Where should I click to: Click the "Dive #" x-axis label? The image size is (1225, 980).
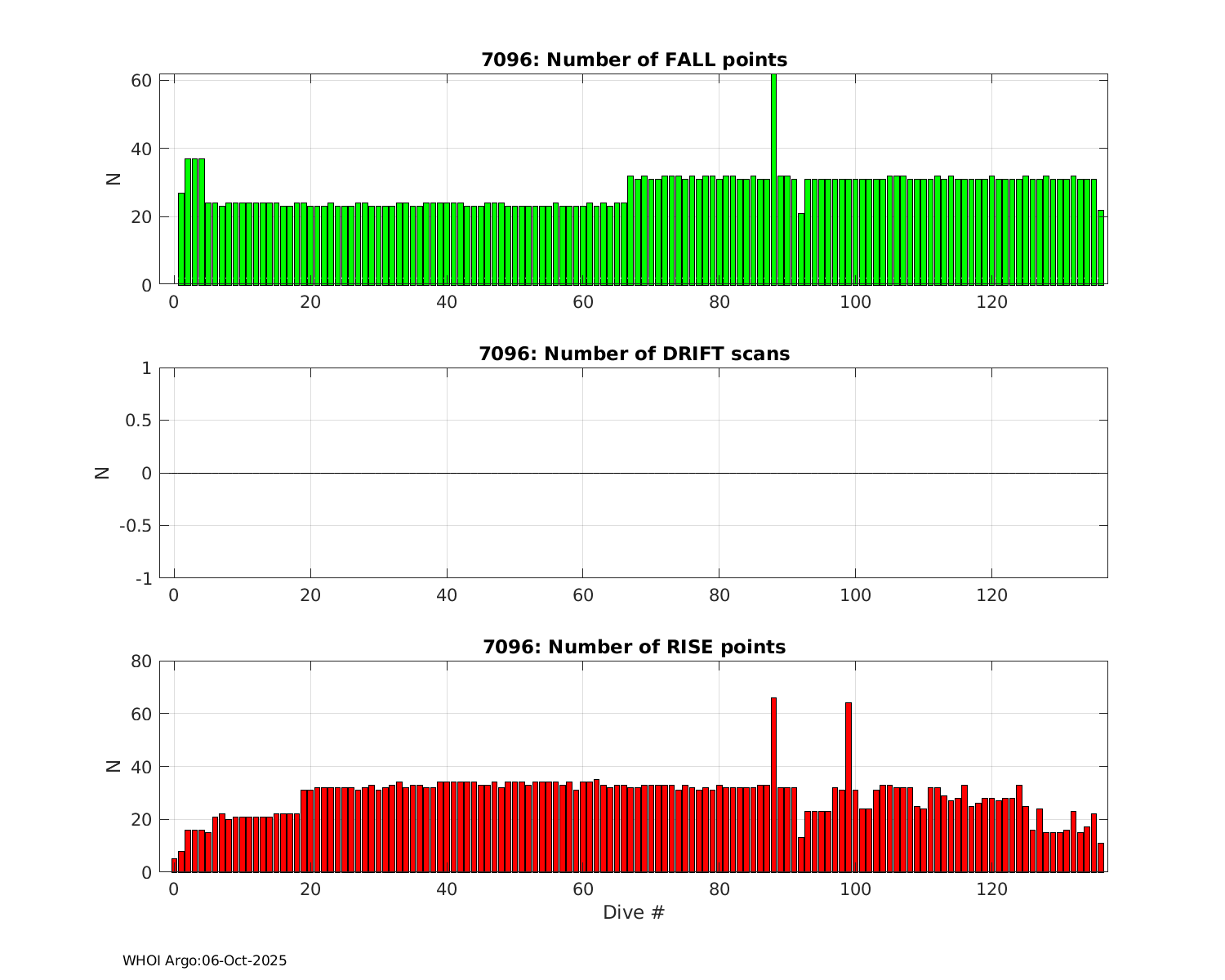coord(634,912)
